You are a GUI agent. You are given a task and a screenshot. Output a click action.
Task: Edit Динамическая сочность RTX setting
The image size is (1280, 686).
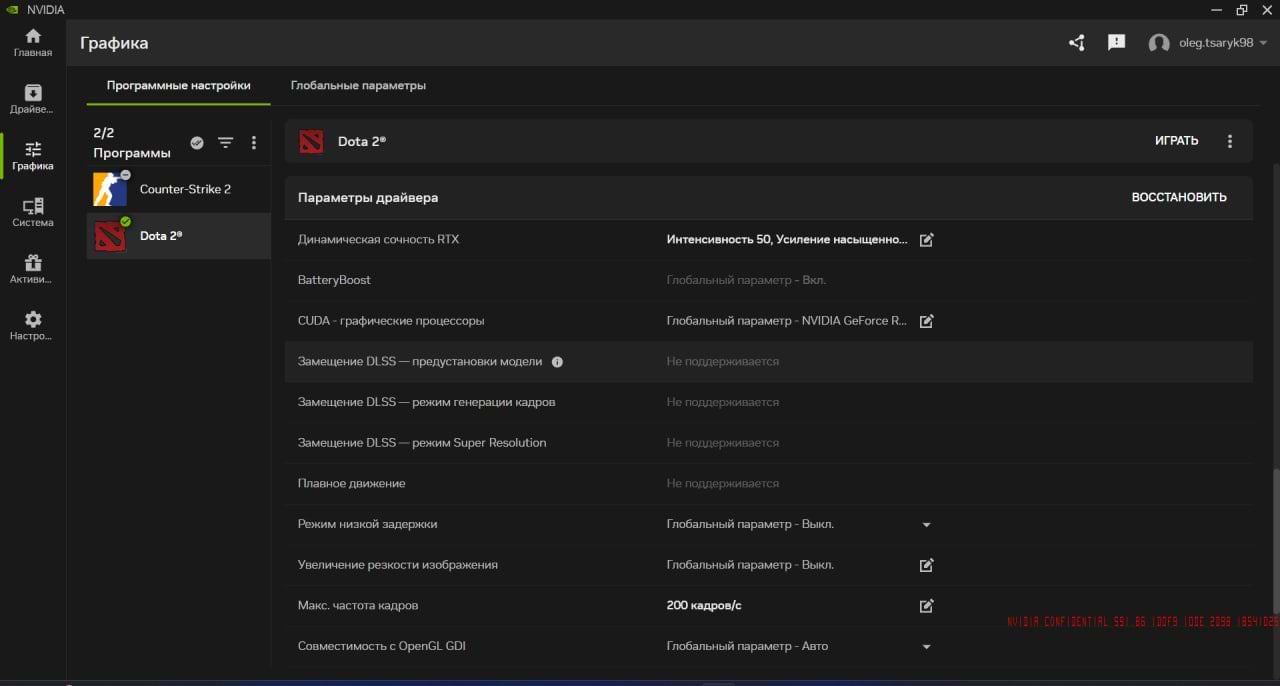pyautogui.click(x=926, y=240)
